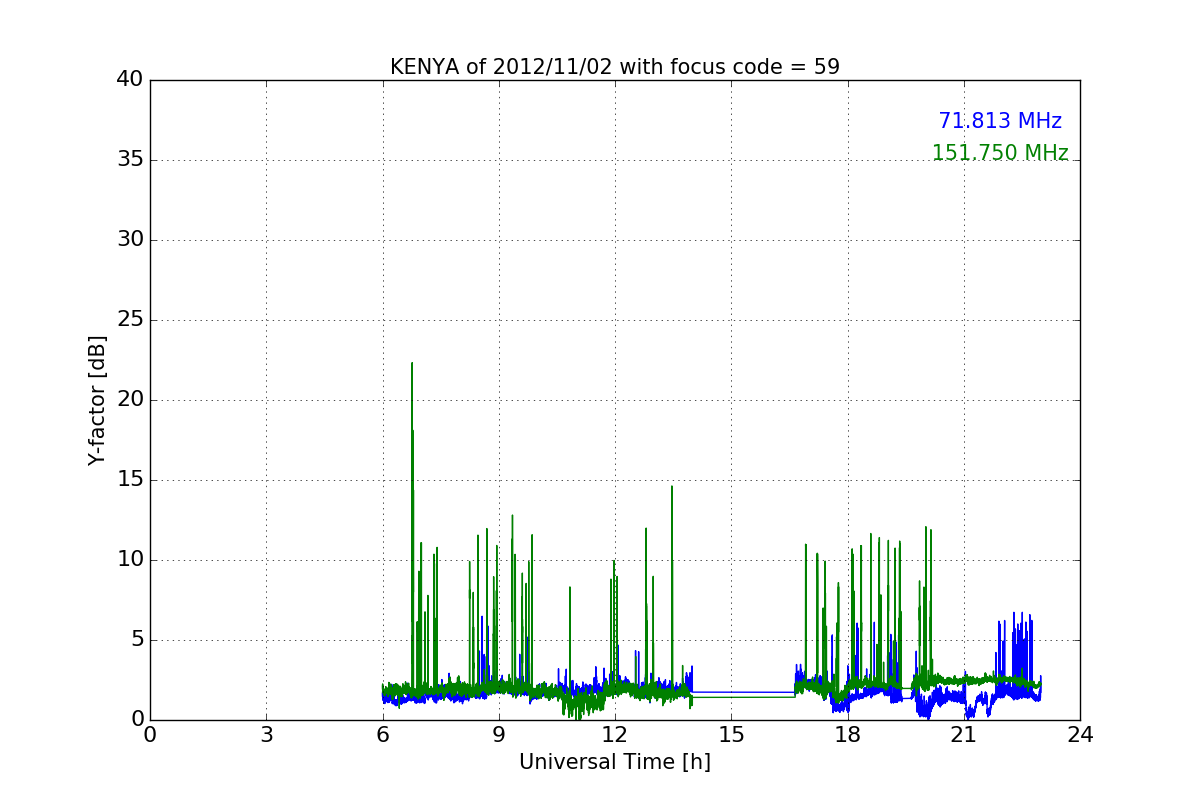Click the Universal Time [h] axis label

coord(615,762)
